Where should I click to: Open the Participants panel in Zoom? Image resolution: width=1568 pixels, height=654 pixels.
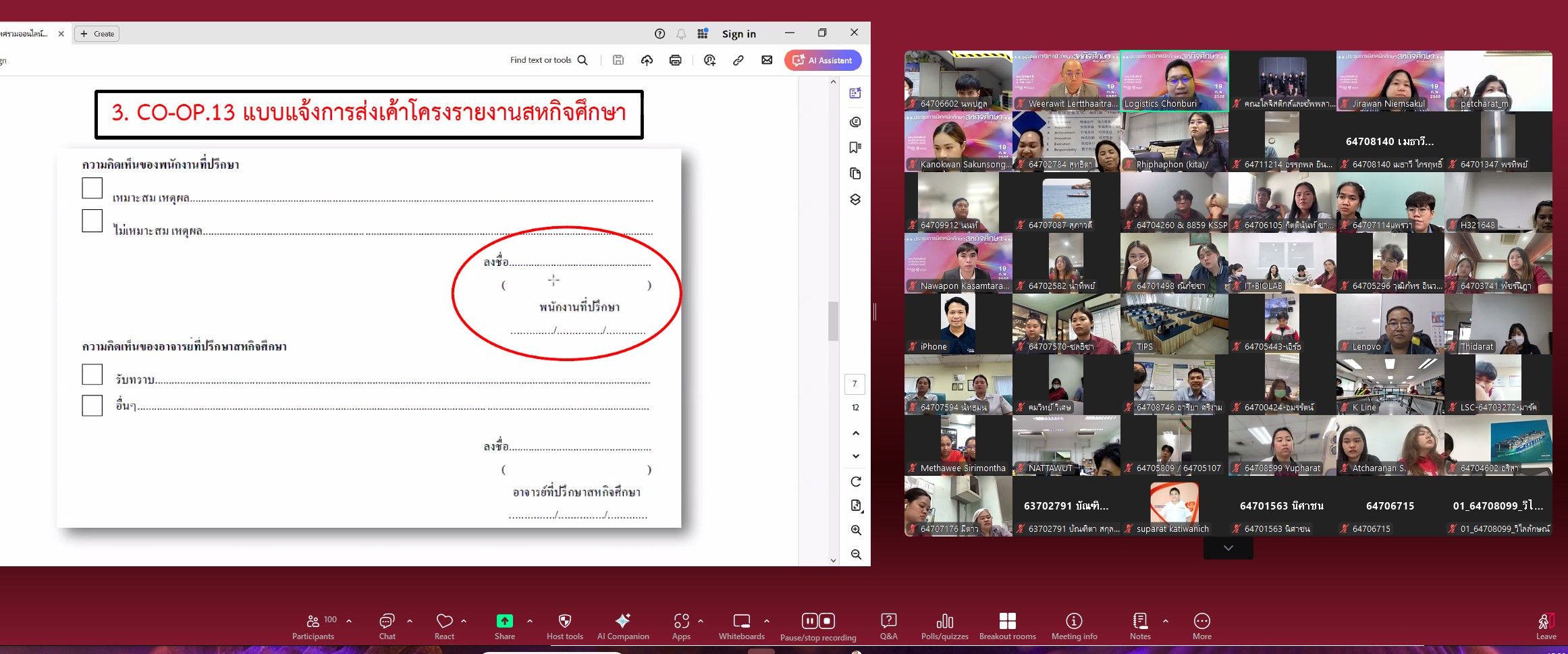[313, 626]
